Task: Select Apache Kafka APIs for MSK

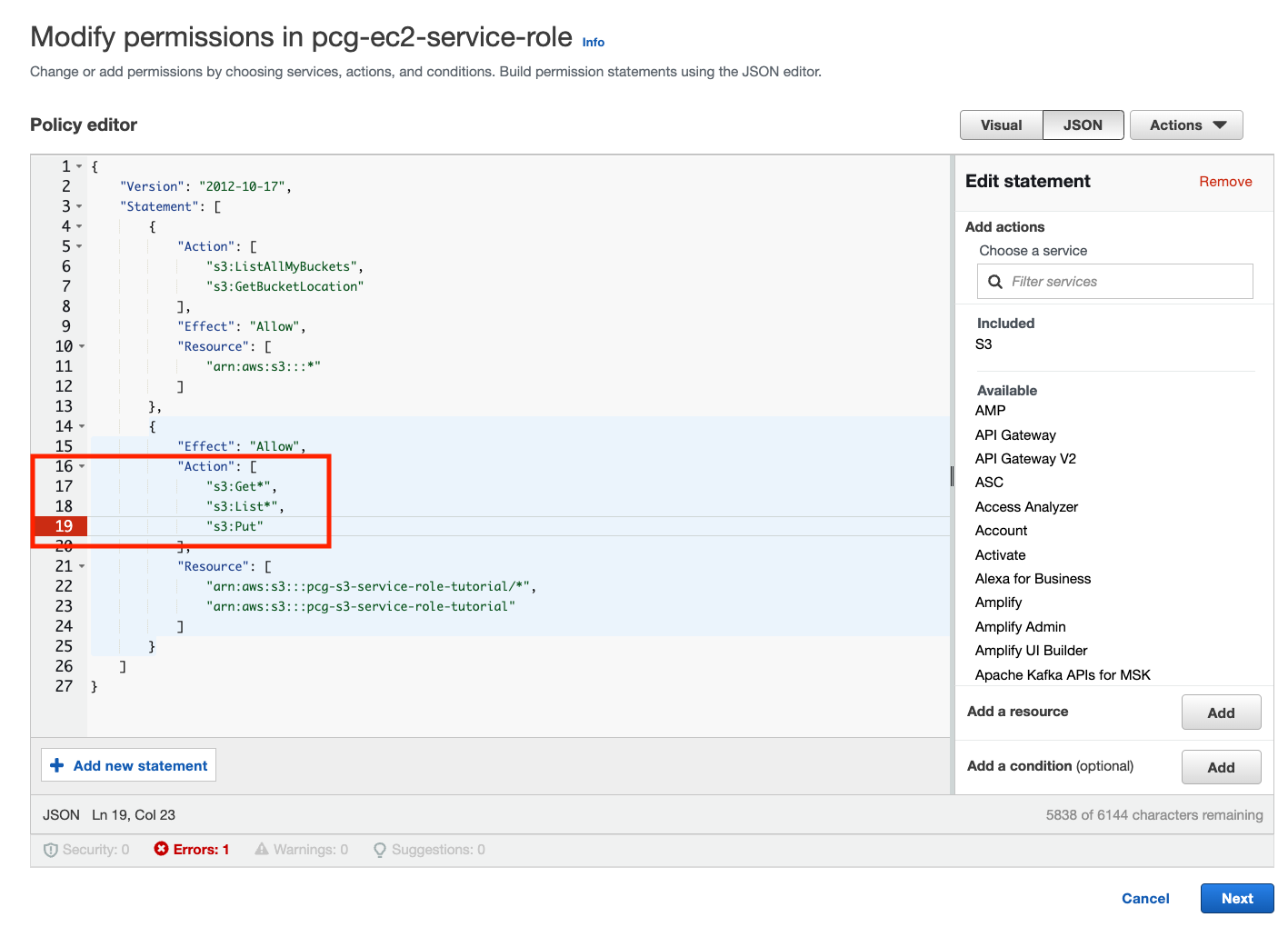Action: [x=1063, y=675]
